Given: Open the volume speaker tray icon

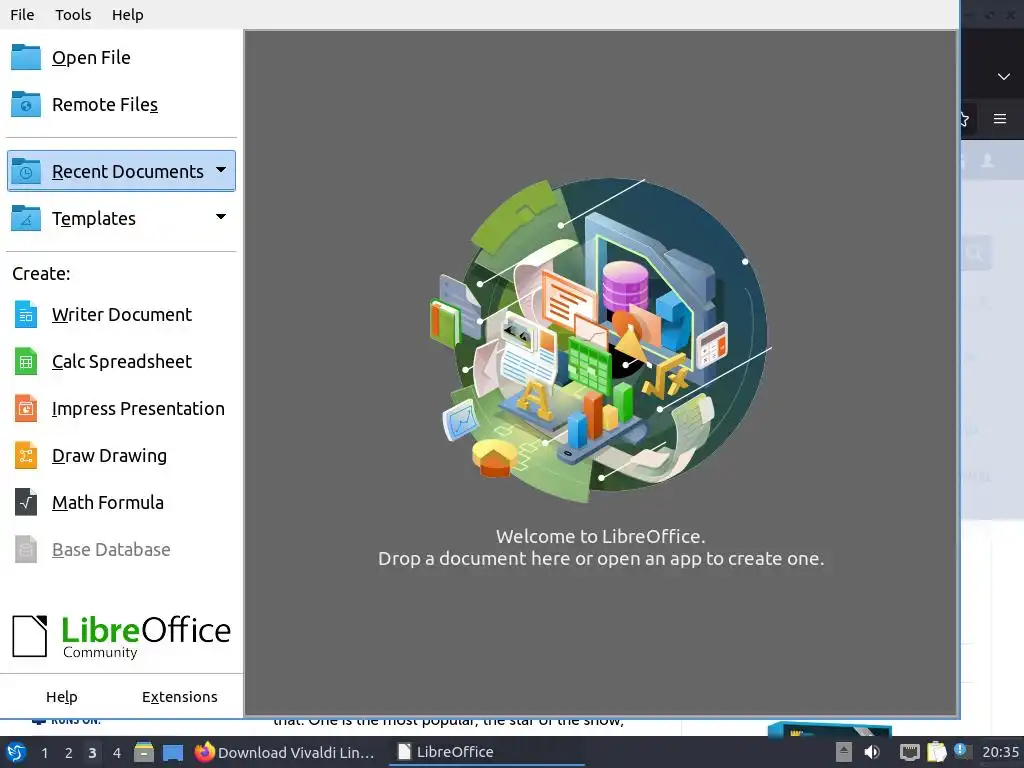Looking at the screenshot, I should pyautogui.click(x=872, y=752).
